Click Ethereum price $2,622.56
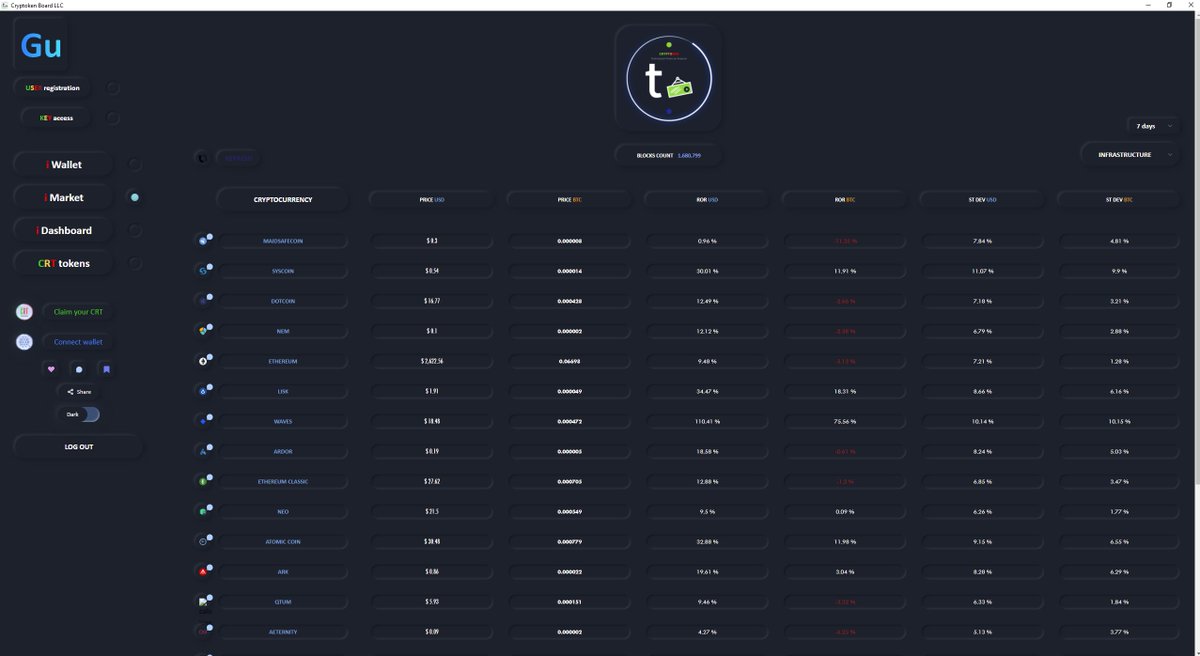 (x=432, y=361)
